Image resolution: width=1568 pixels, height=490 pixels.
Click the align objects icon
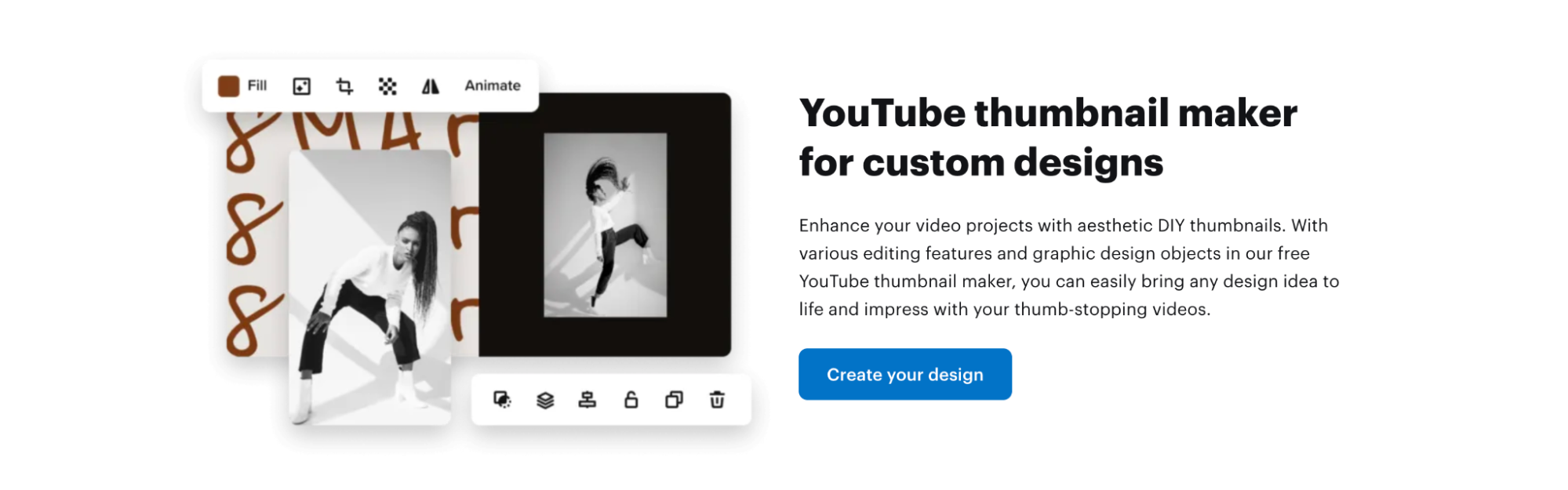point(588,400)
